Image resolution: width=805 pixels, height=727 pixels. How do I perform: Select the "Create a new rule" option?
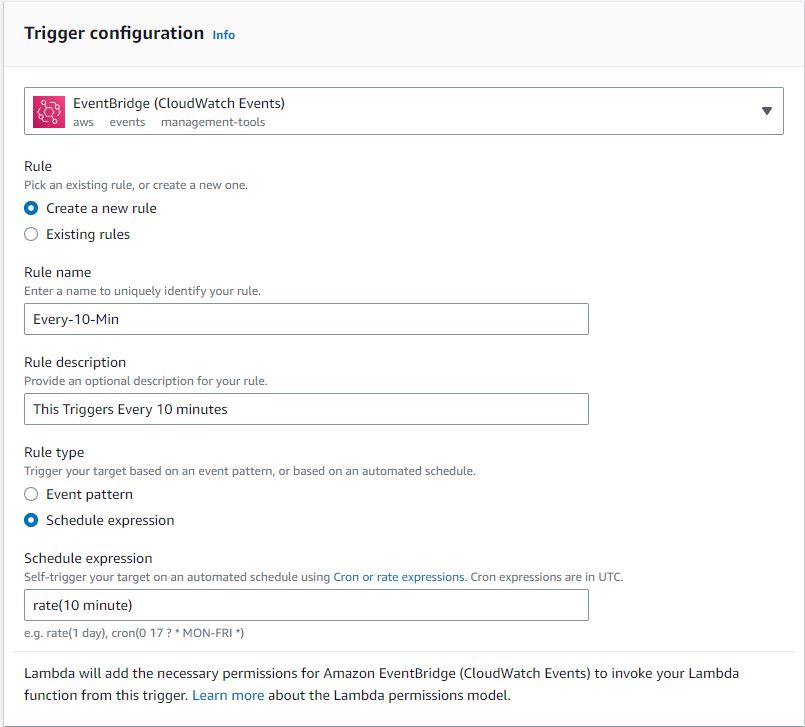coord(32,209)
